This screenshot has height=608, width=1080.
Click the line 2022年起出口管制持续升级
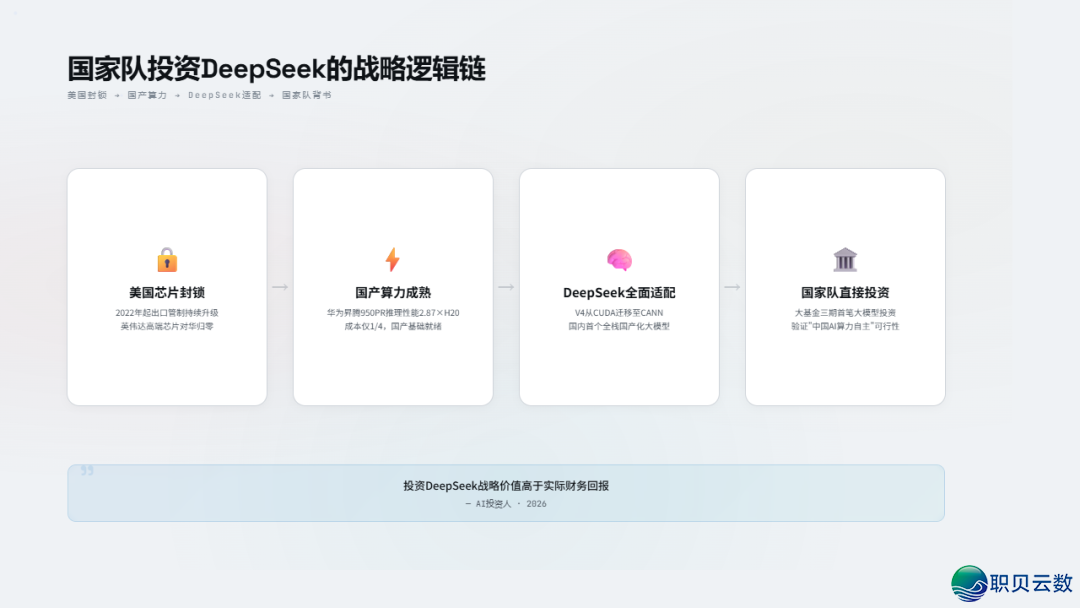coord(167,313)
